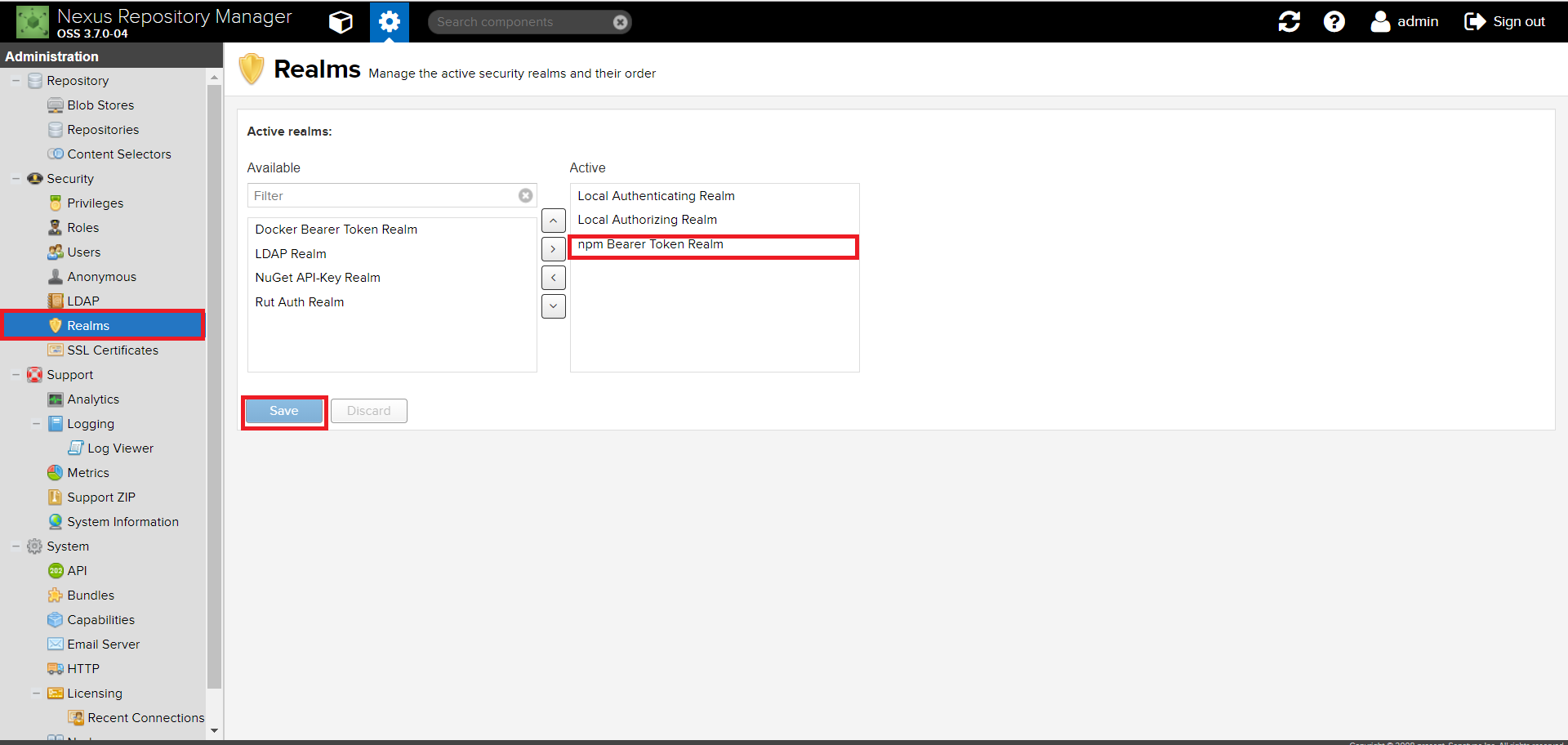Collapse the Security tree node
Image resolution: width=1568 pixels, height=745 pixels.
tap(16, 179)
